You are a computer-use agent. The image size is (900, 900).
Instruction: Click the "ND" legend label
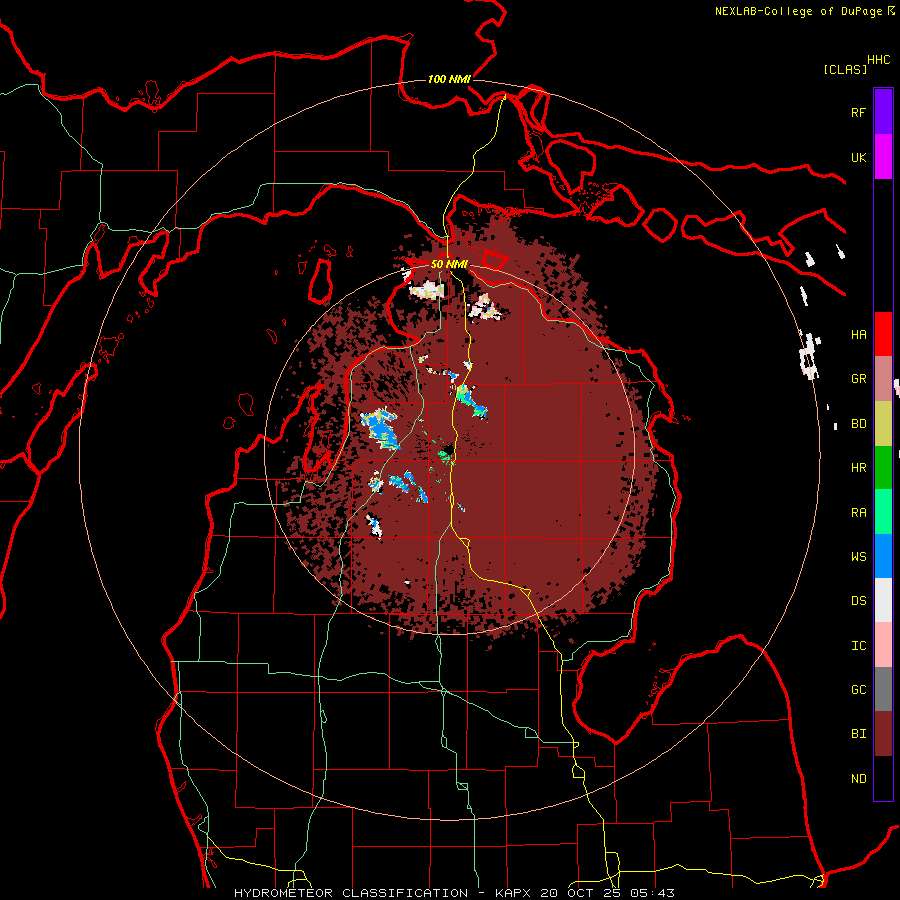pyautogui.click(x=858, y=778)
